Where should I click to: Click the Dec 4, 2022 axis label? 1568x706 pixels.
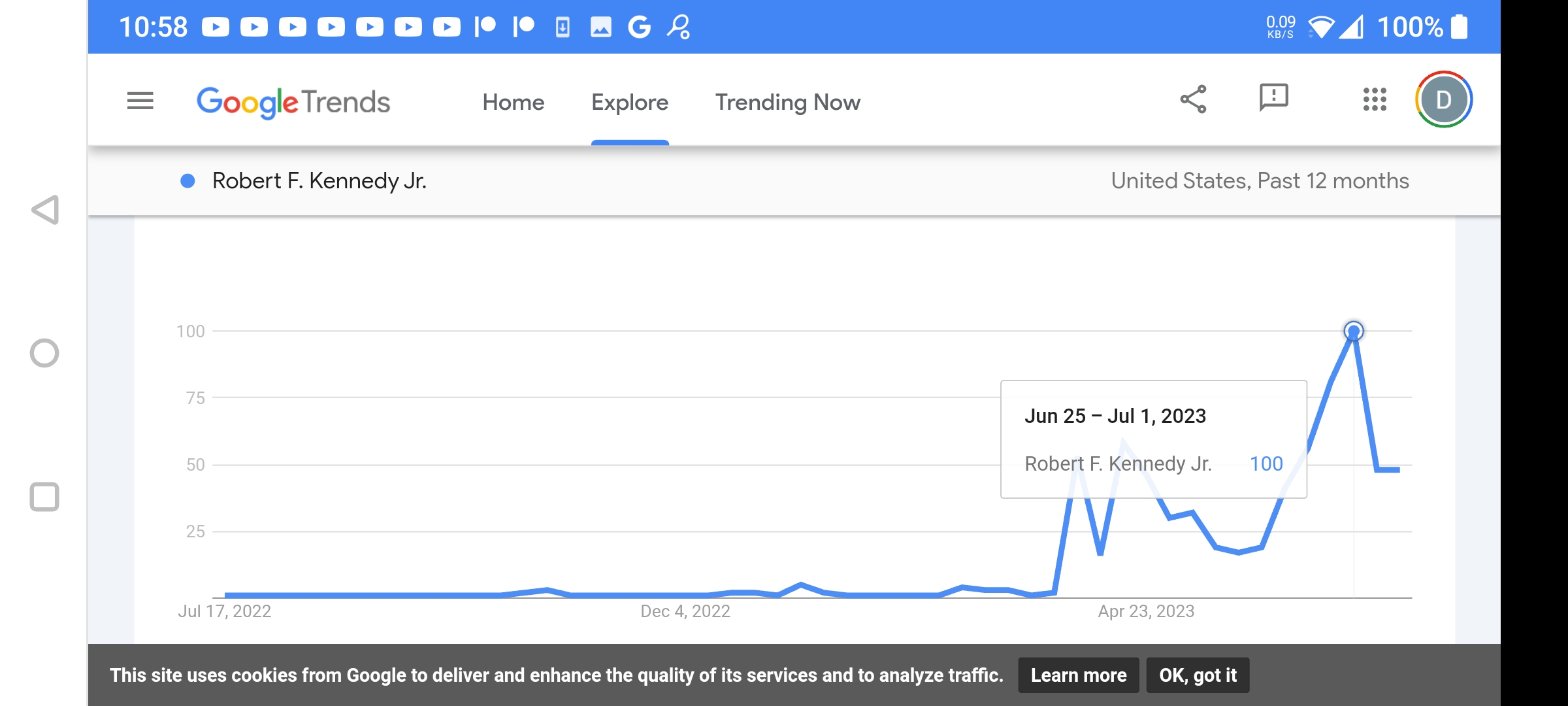(685, 611)
